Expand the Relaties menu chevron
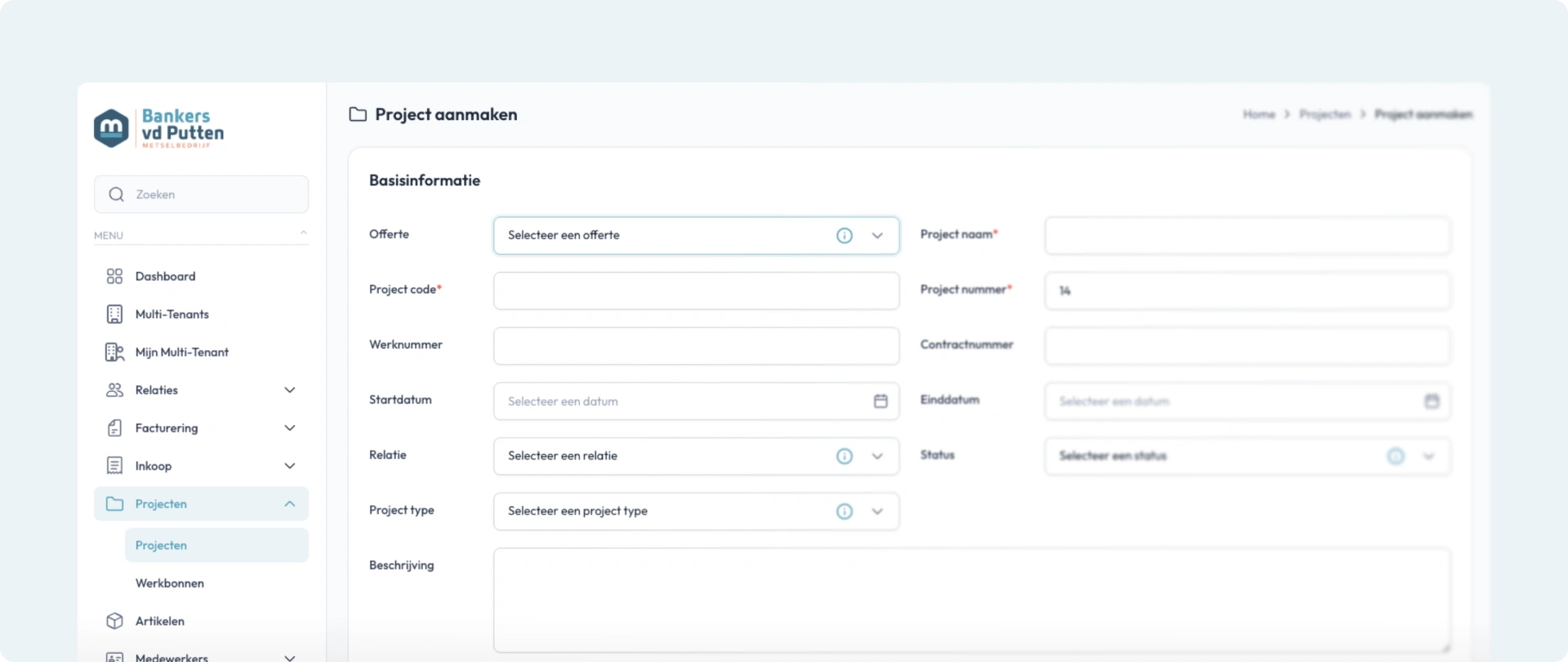1568x662 pixels. pyautogui.click(x=290, y=390)
